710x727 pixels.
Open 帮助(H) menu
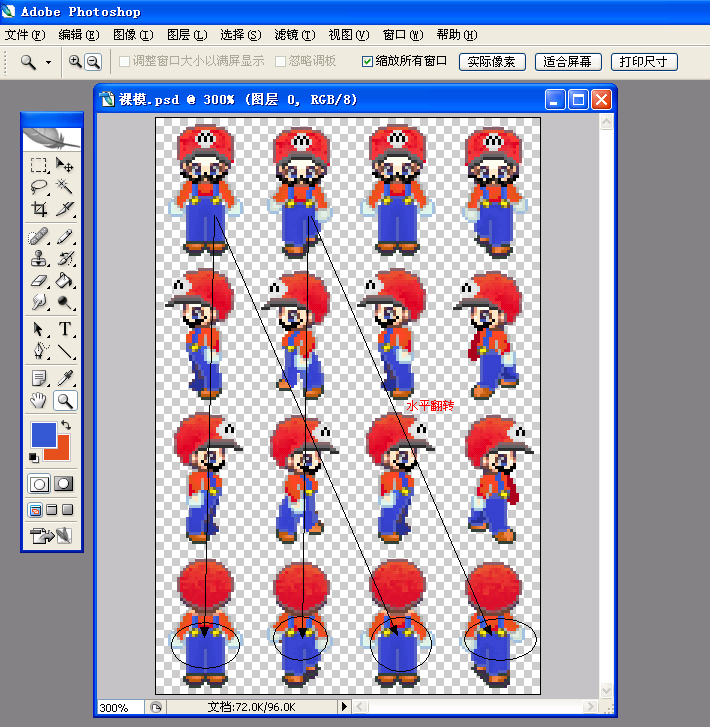(457, 35)
